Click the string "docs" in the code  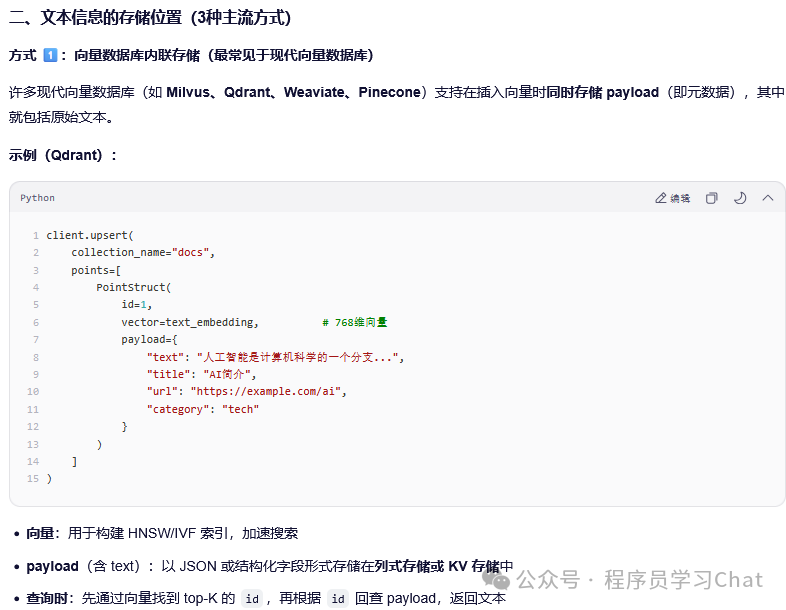pyautogui.click(x=190, y=253)
